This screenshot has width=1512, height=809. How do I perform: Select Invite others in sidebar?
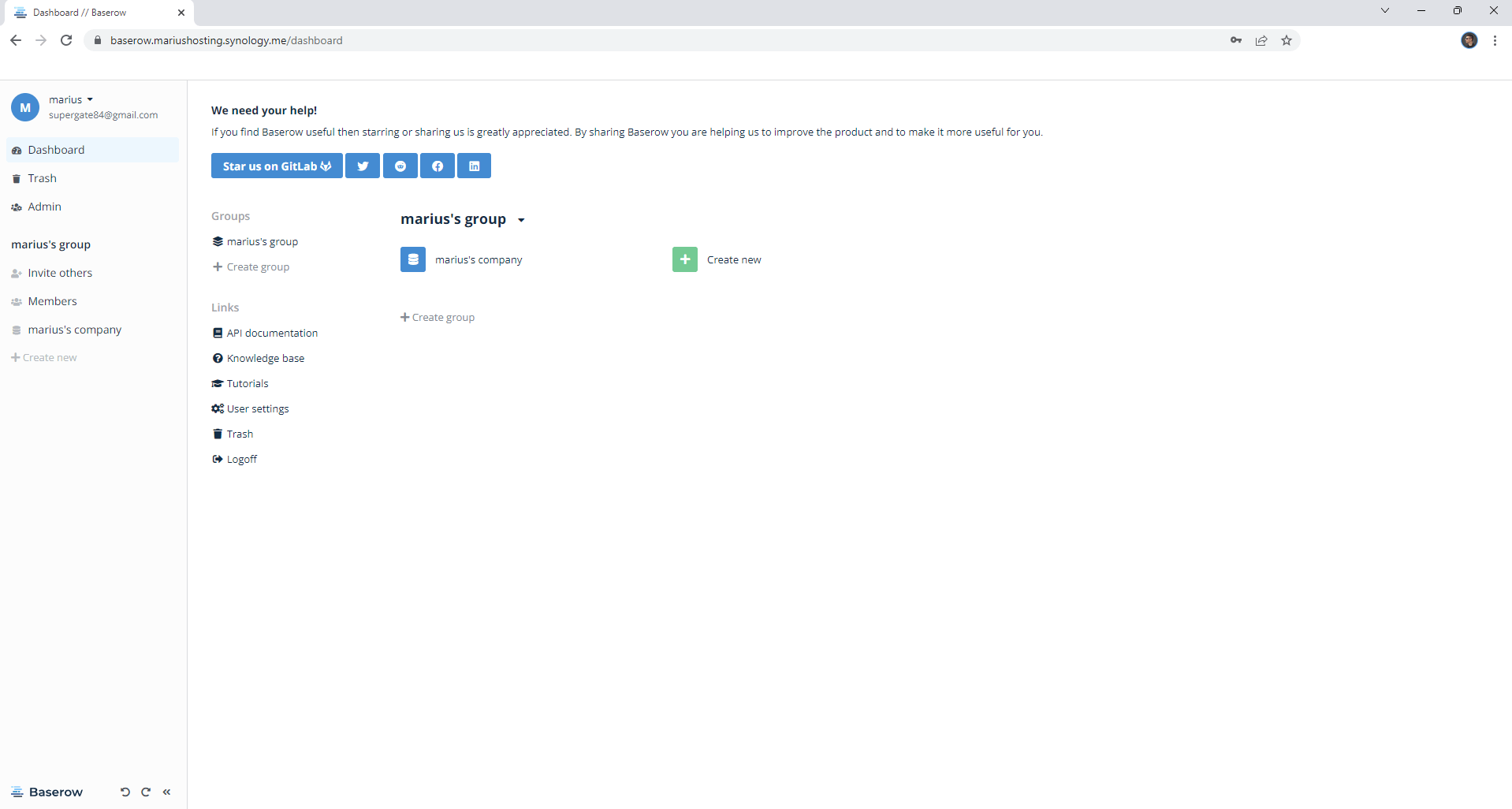[93, 273]
